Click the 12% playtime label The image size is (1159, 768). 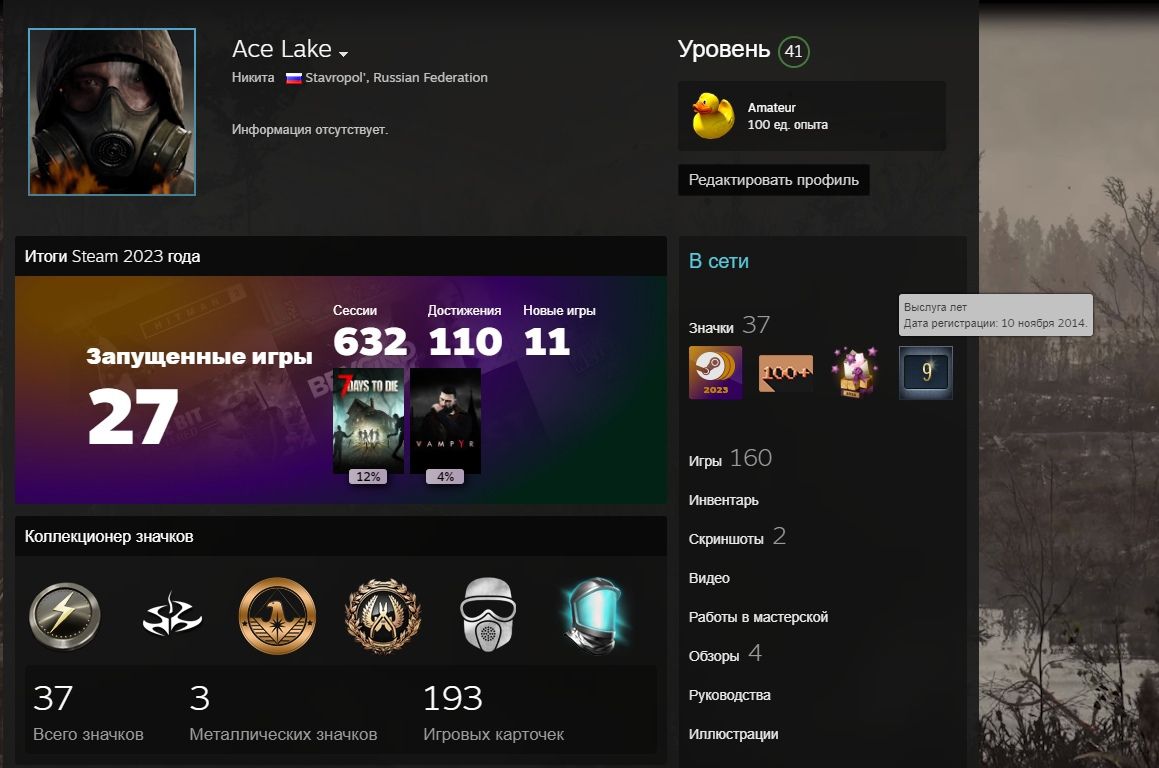pos(368,477)
